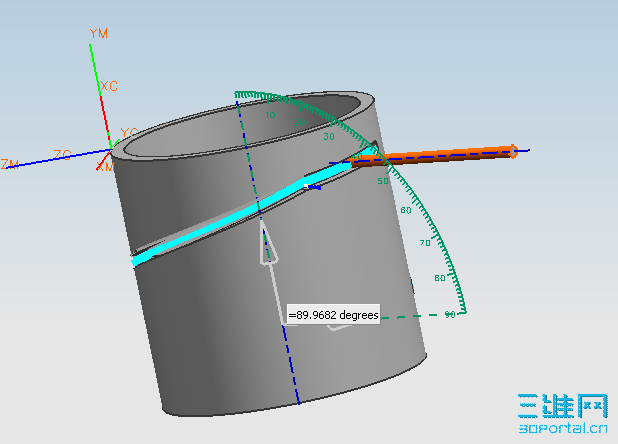Click the 90 mark on the green protractor
618x444 pixels.
click(450, 314)
